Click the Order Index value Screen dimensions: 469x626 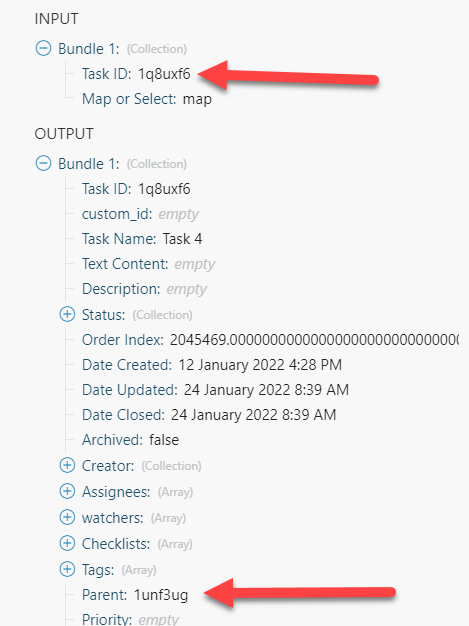pos(314,340)
